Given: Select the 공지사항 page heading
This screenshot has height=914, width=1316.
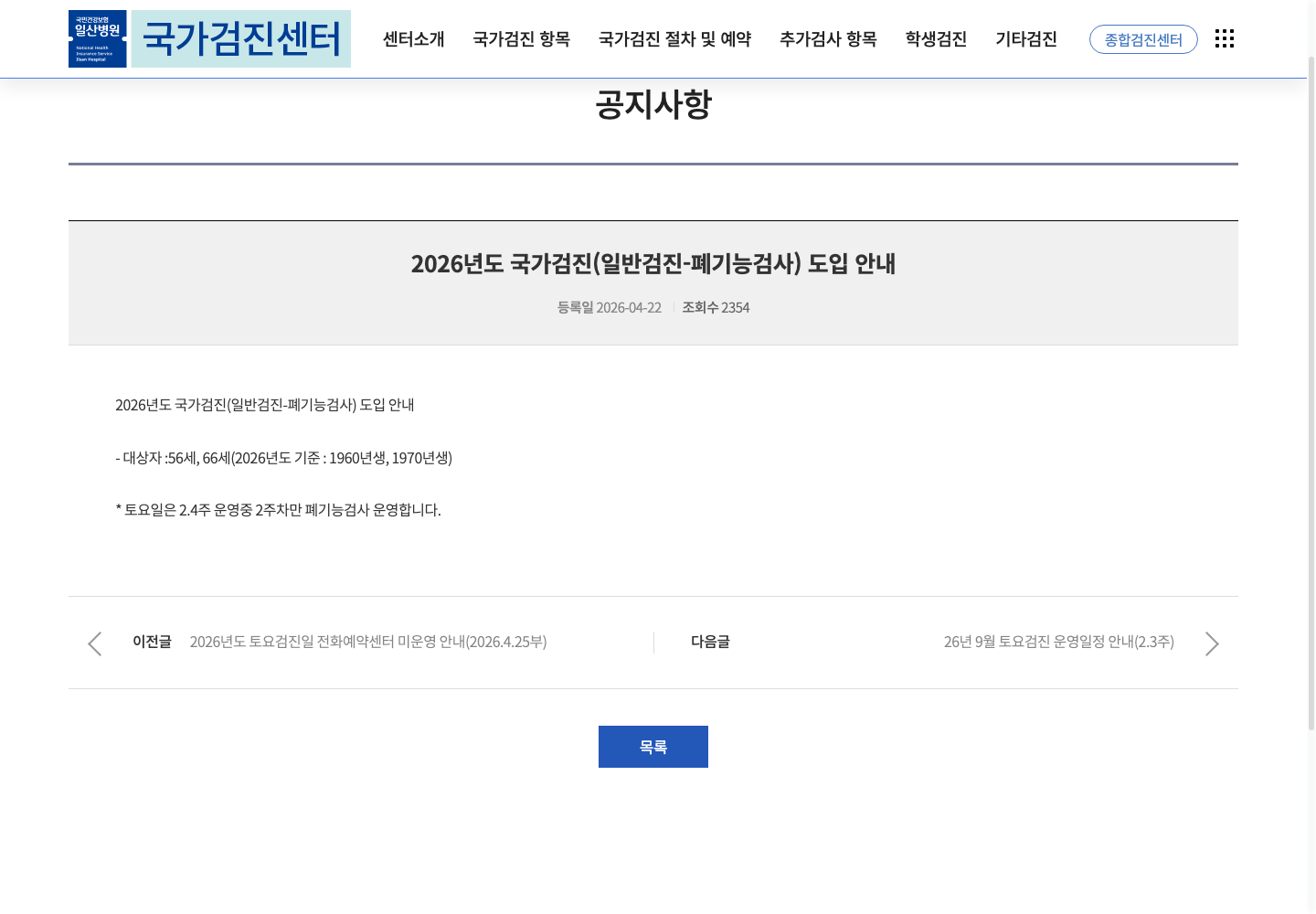Looking at the screenshot, I should [653, 104].
